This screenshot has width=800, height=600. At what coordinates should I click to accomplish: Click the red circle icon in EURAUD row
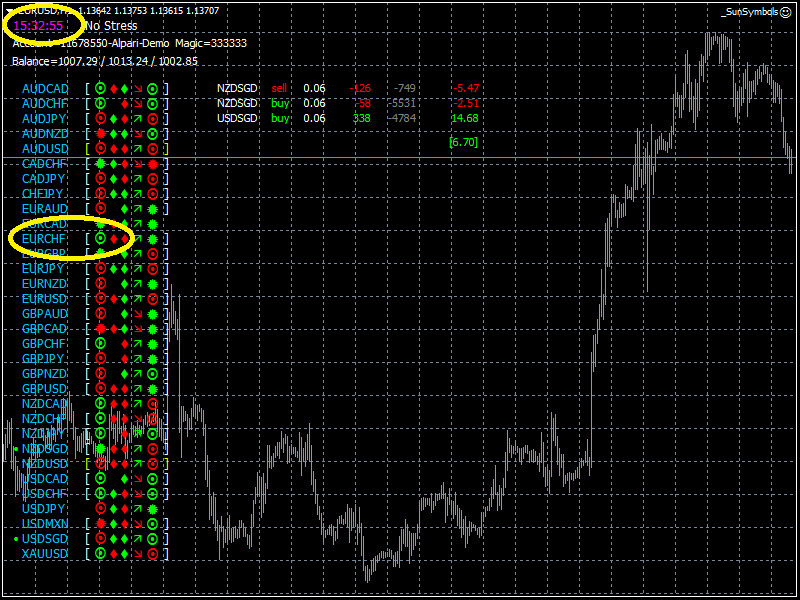(101, 209)
